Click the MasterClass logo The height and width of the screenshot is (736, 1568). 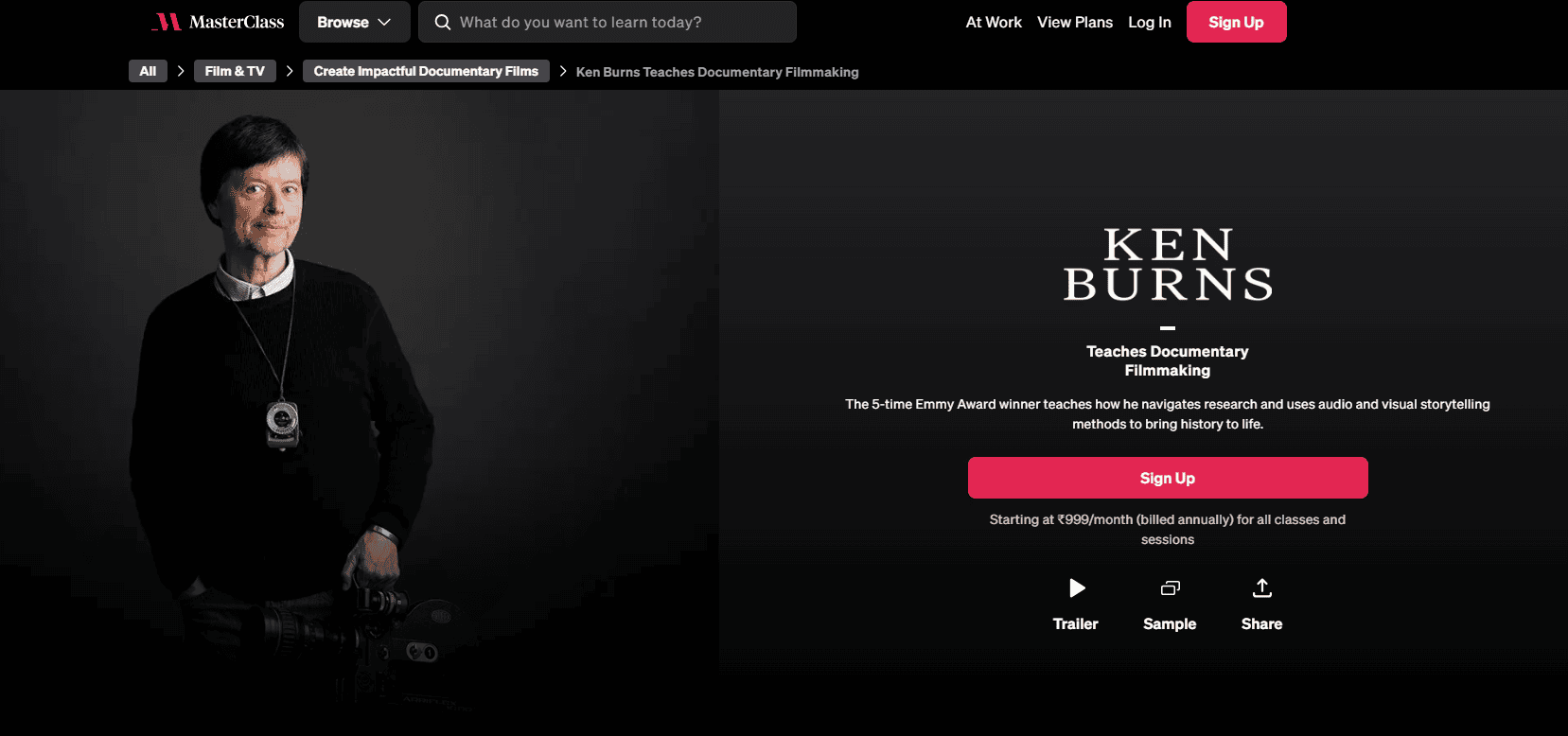pos(219,22)
